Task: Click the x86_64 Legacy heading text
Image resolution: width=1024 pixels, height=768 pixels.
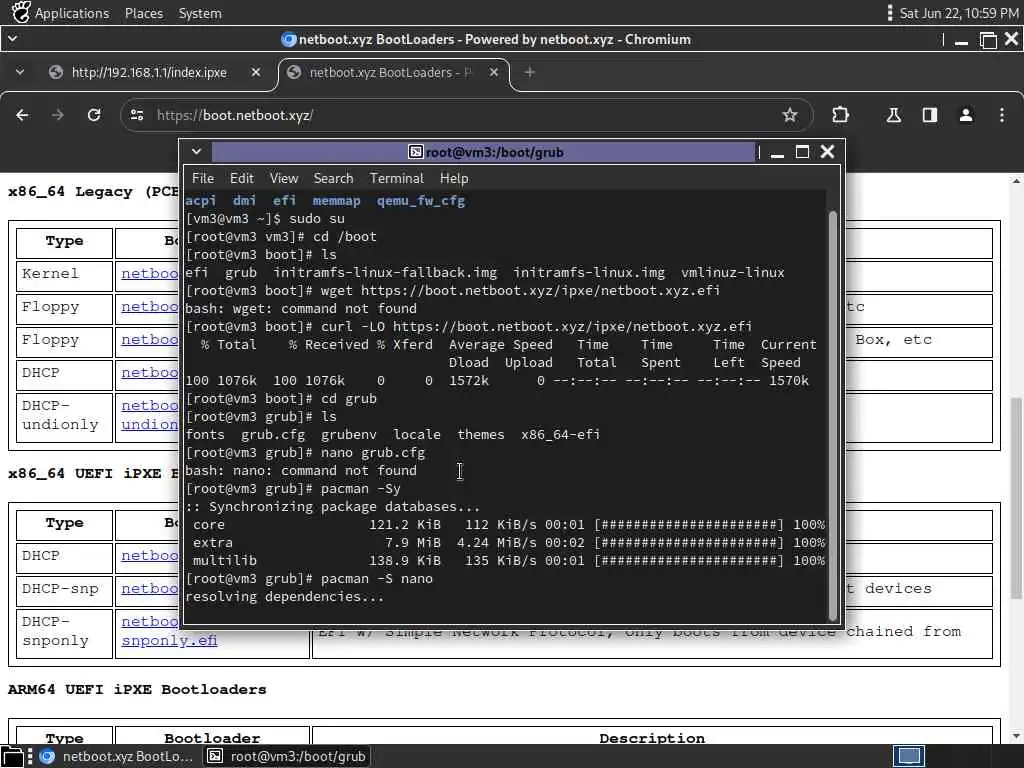Action: (93, 192)
